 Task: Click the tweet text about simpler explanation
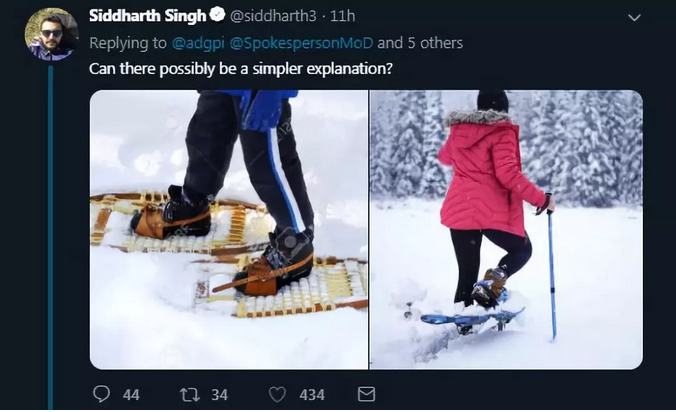pyautogui.click(x=240, y=69)
